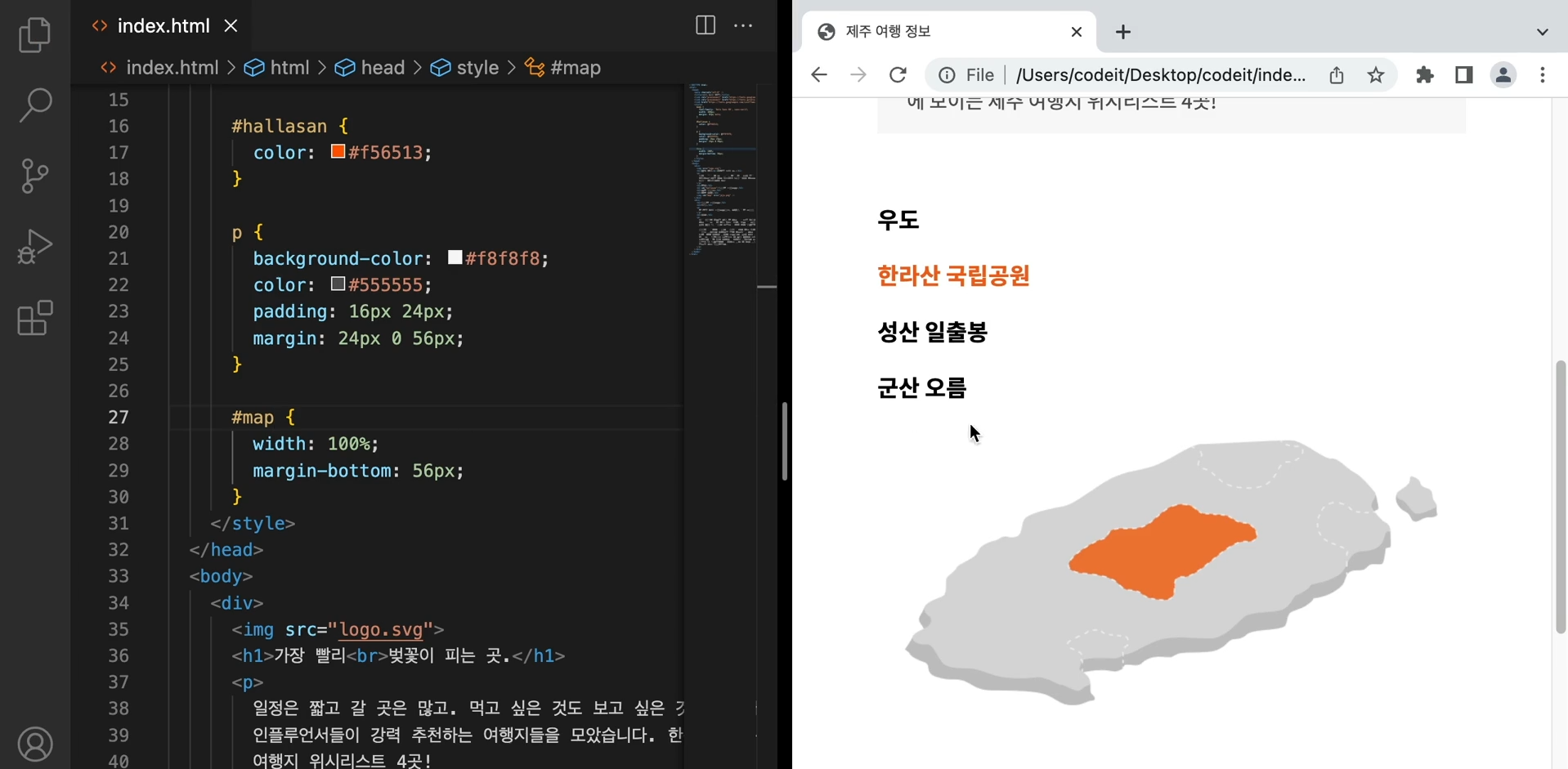Viewport: 1568px width, 769px height.
Task: Click the logo.svg link in code
Action: tap(381, 629)
